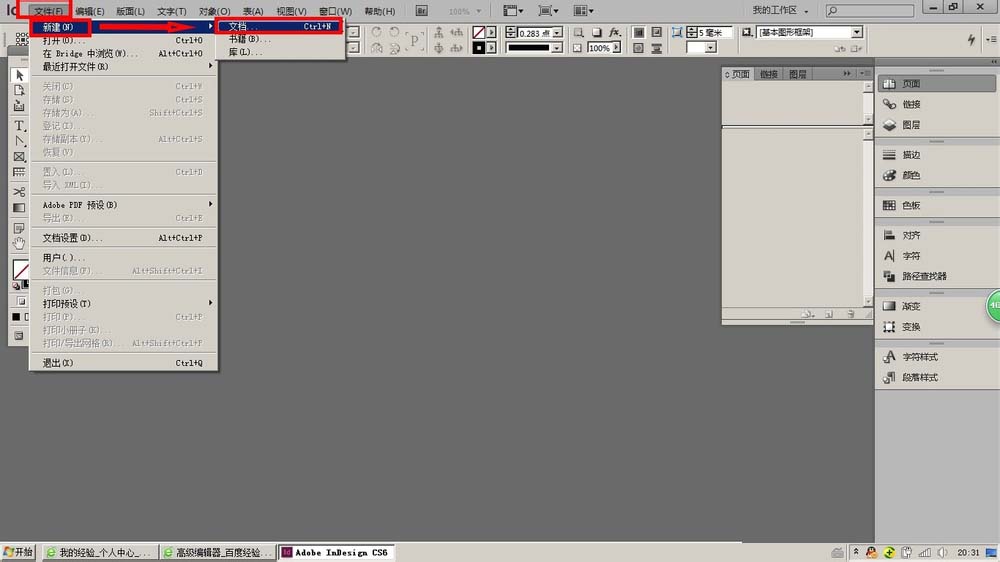The image size is (1000, 562).
Task: Click the drop shadow icon
Action: (x=596, y=32)
